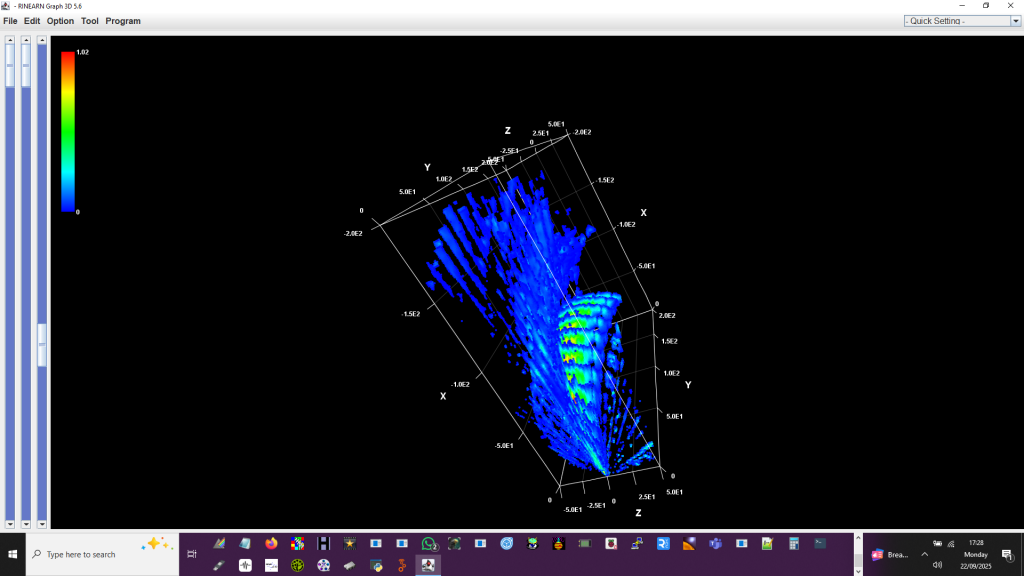The height and width of the screenshot is (576, 1024).
Task: Open the Calculator taskbar icon
Action: pyautogui.click(x=793, y=544)
